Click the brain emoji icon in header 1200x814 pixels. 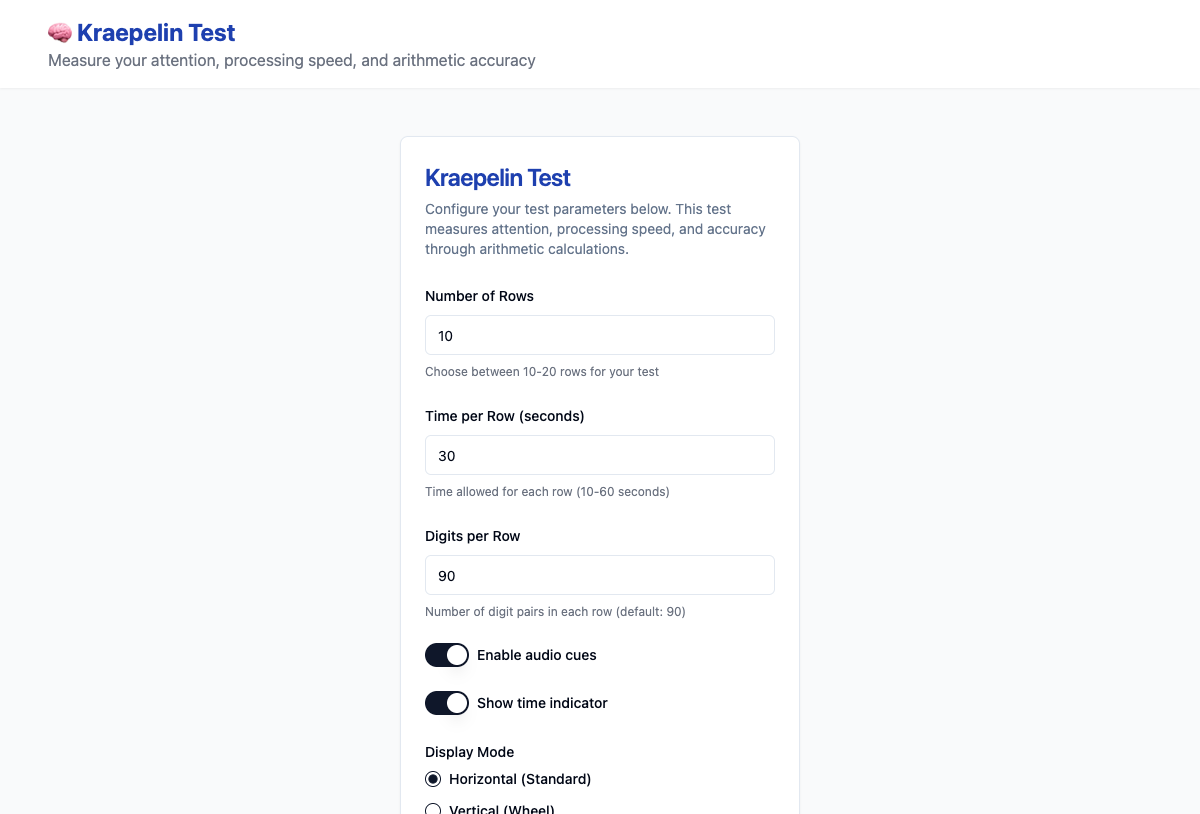click(x=60, y=33)
